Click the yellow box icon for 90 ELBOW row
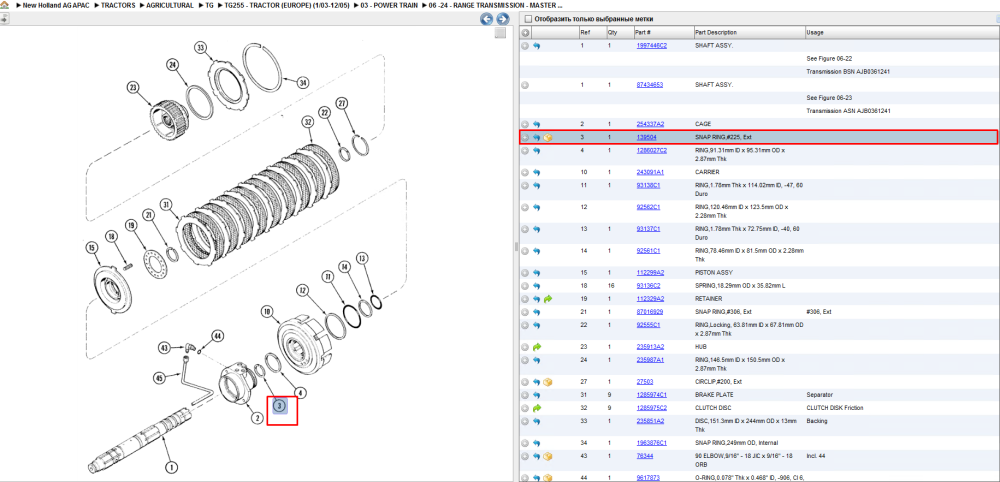 (x=548, y=456)
